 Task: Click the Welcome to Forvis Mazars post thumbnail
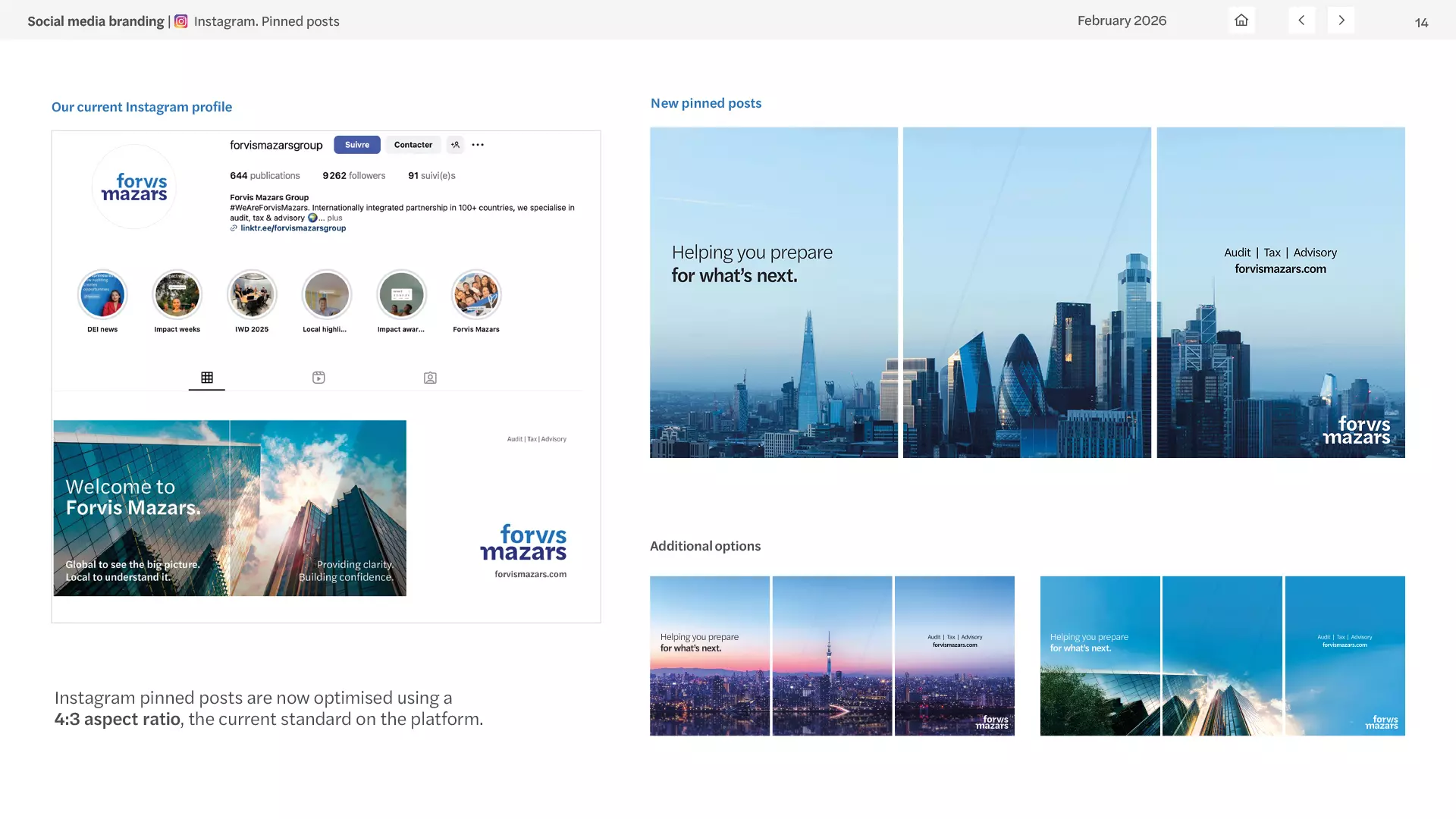[x=229, y=508]
